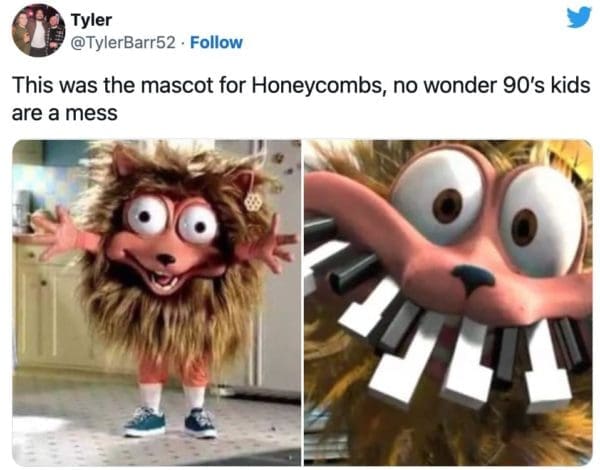Click the honeycomb earring on mascot's ear
Screen dimensions: 600x470
[x=253, y=201]
